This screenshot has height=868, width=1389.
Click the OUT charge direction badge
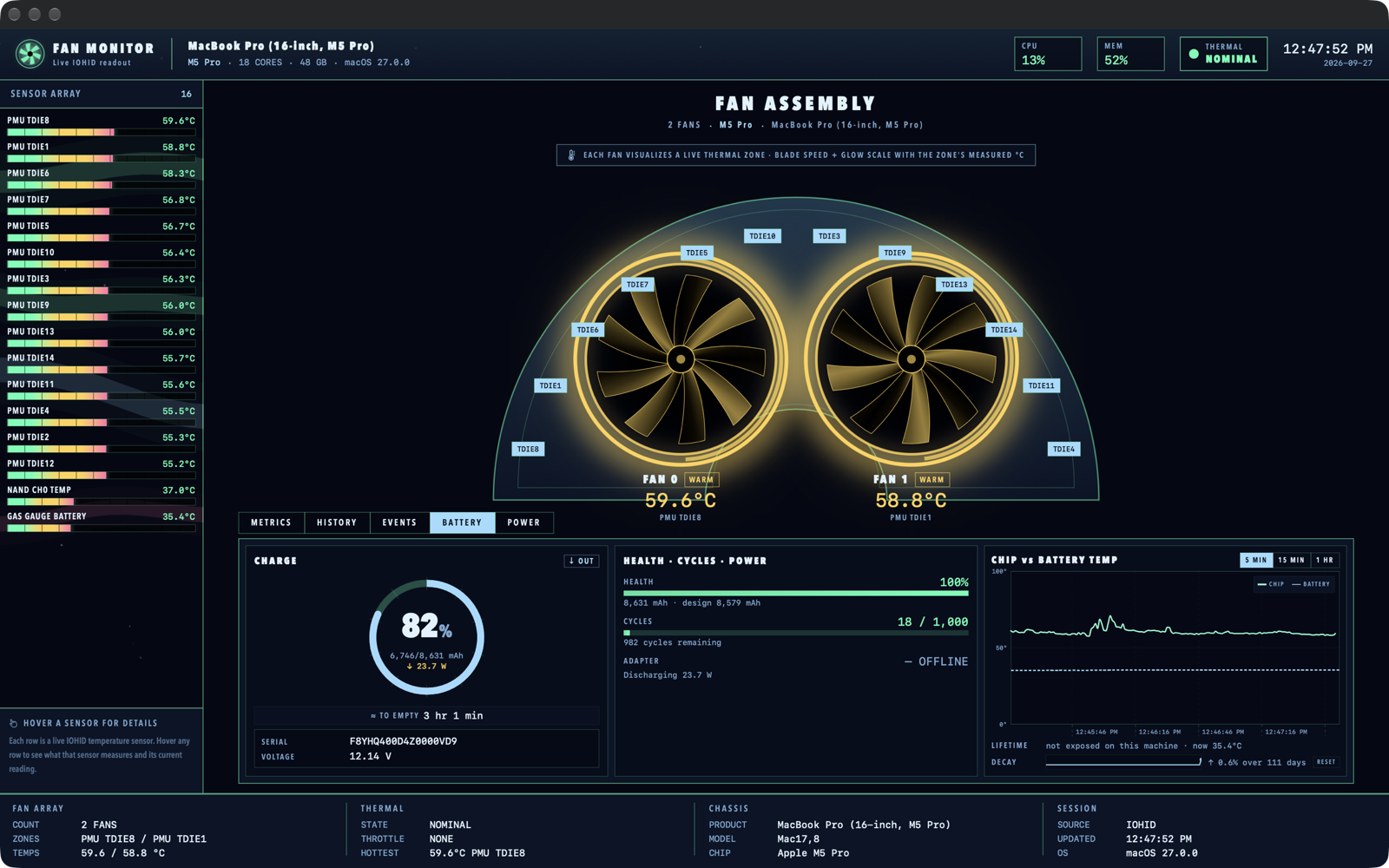[x=581, y=561]
